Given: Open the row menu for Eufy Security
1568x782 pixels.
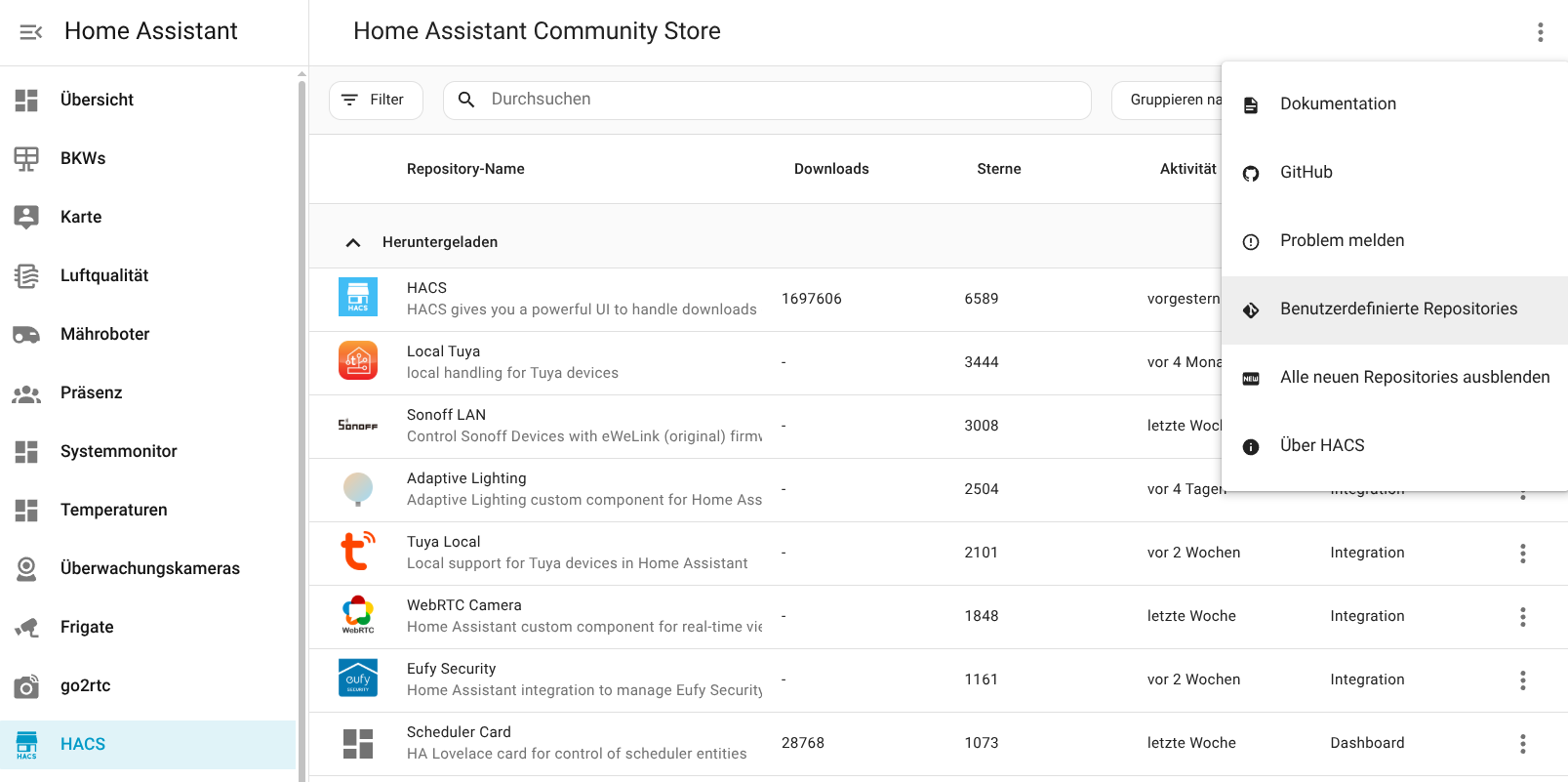Looking at the screenshot, I should click(1522, 680).
